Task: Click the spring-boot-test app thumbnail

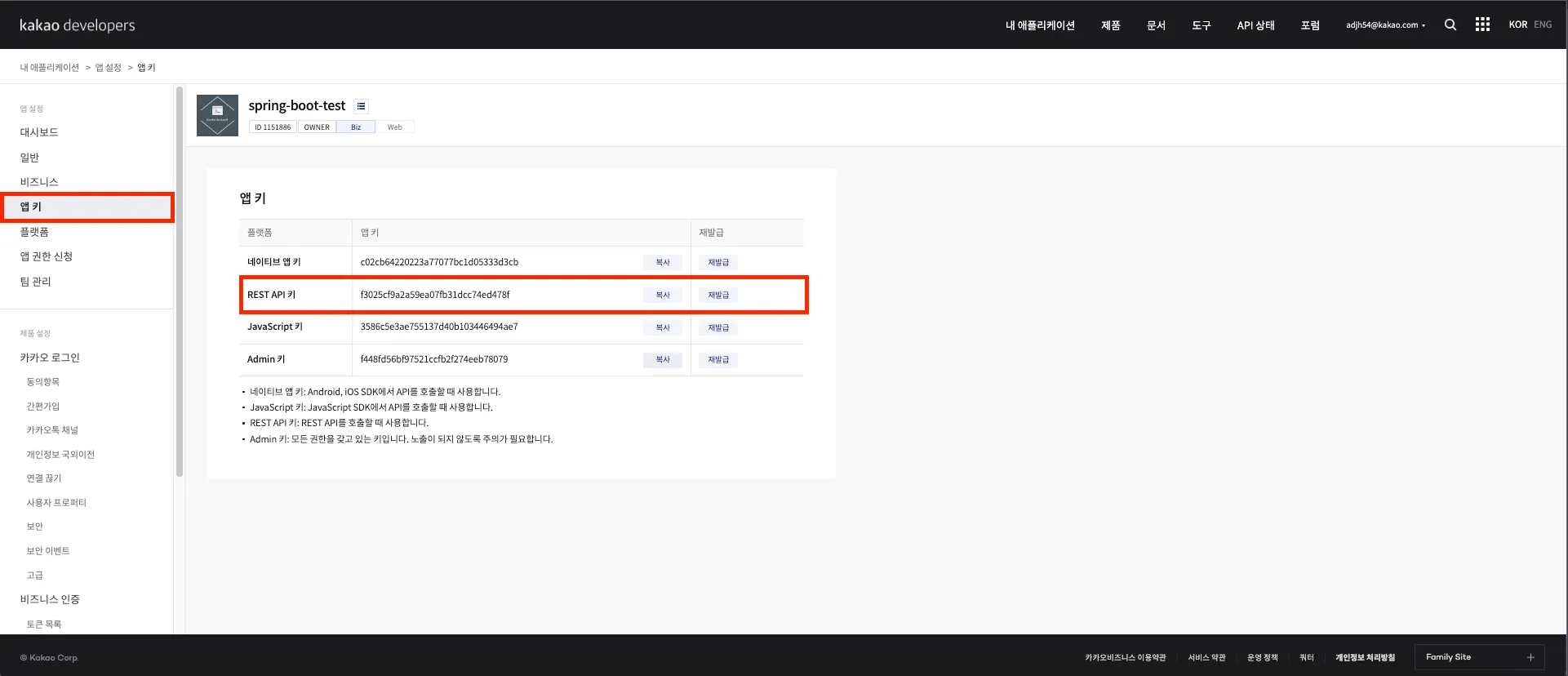Action: [217, 115]
